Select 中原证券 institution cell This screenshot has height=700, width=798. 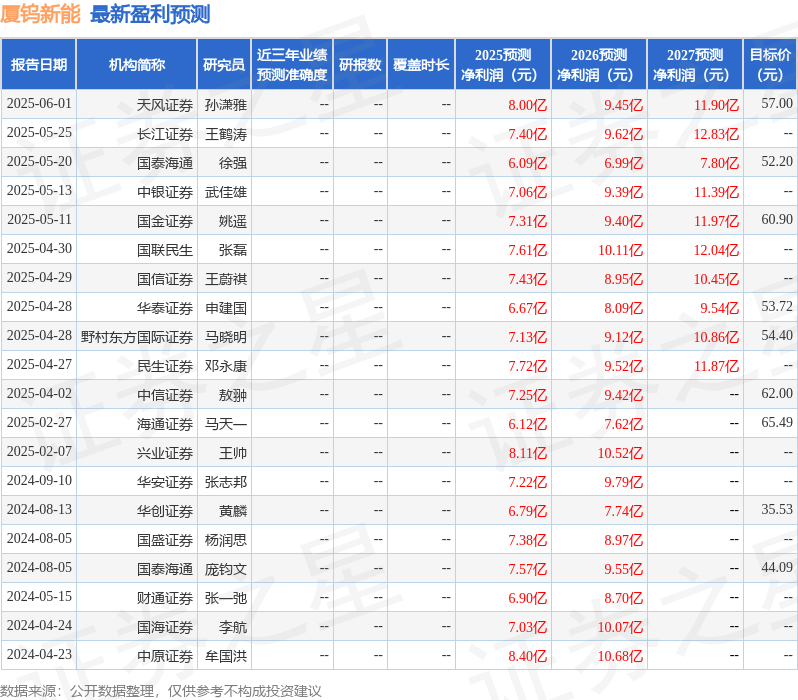165,656
